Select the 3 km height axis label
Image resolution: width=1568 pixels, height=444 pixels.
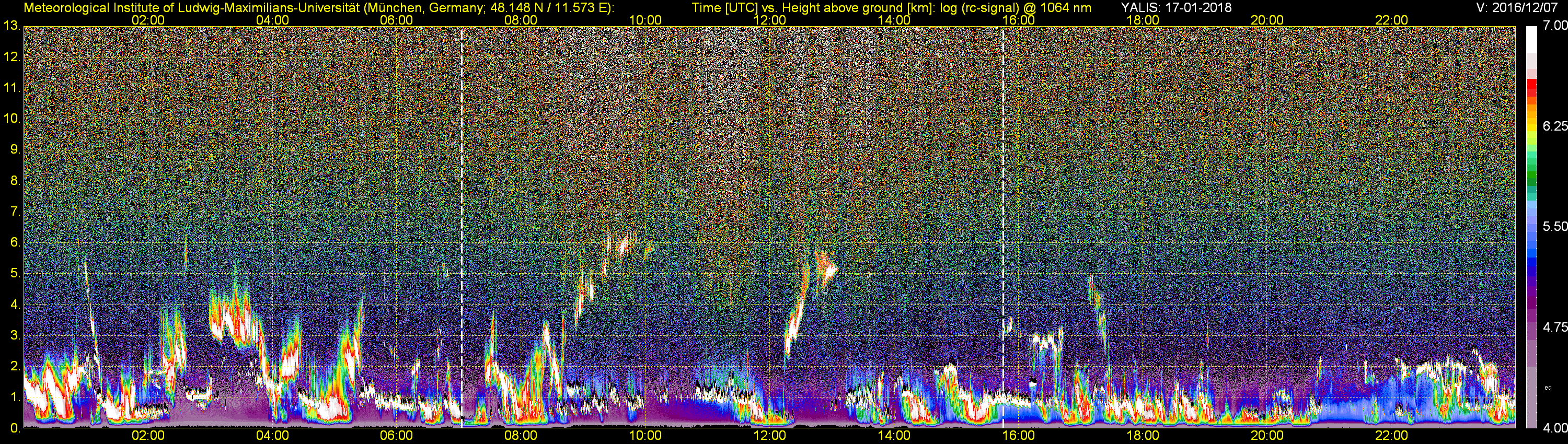pyautogui.click(x=15, y=336)
